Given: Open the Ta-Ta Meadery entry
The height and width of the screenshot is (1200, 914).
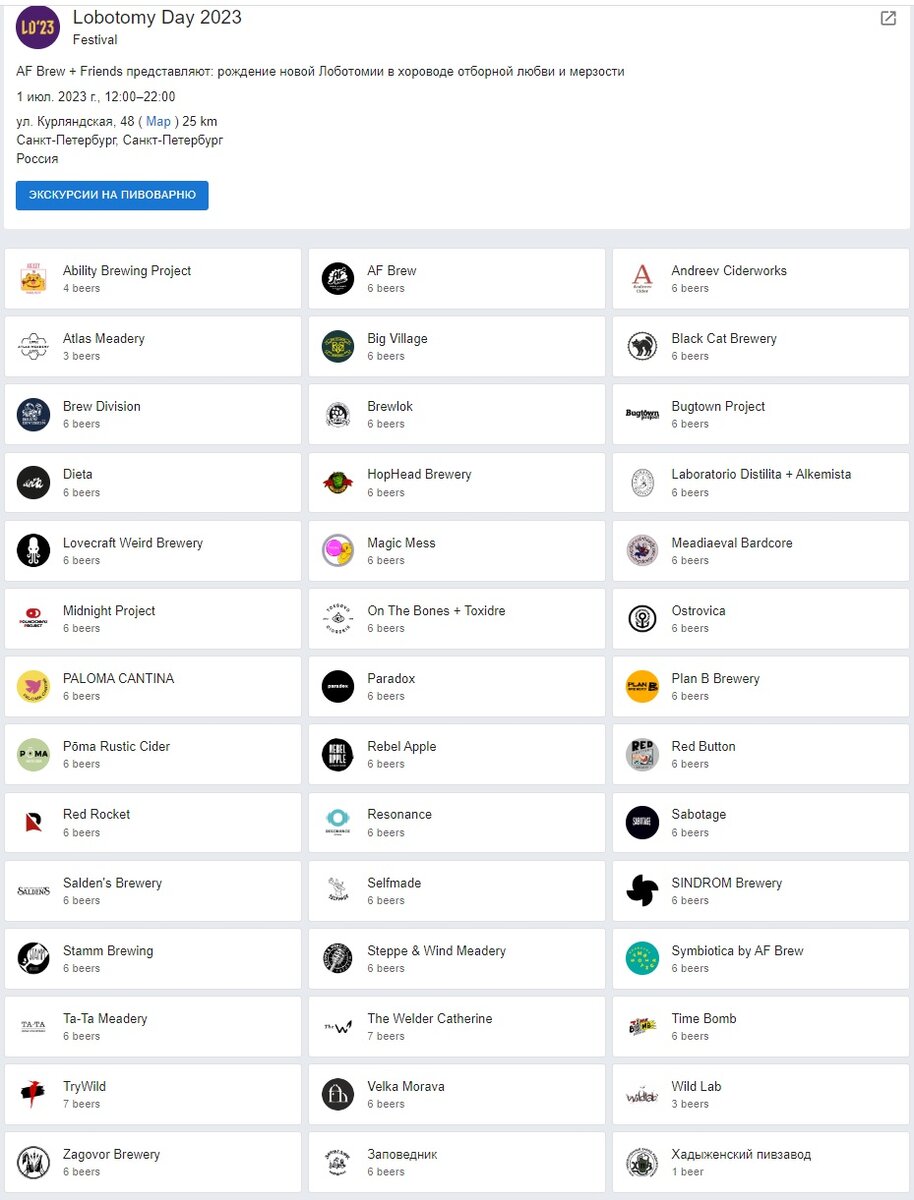Looking at the screenshot, I should 152,1027.
